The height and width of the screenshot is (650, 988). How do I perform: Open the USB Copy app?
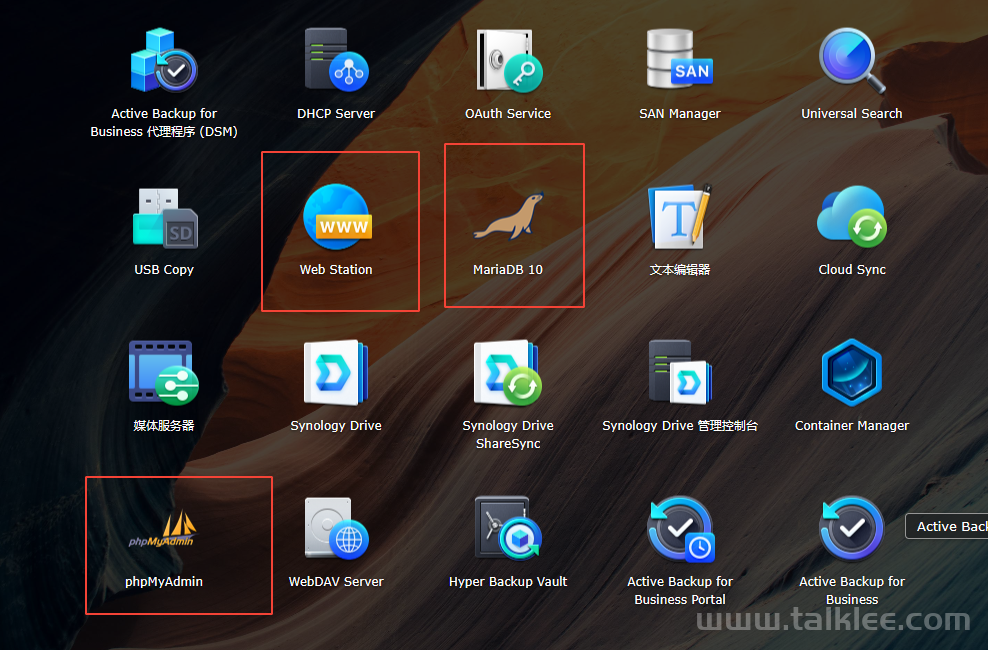pyautogui.click(x=164, y=218)
